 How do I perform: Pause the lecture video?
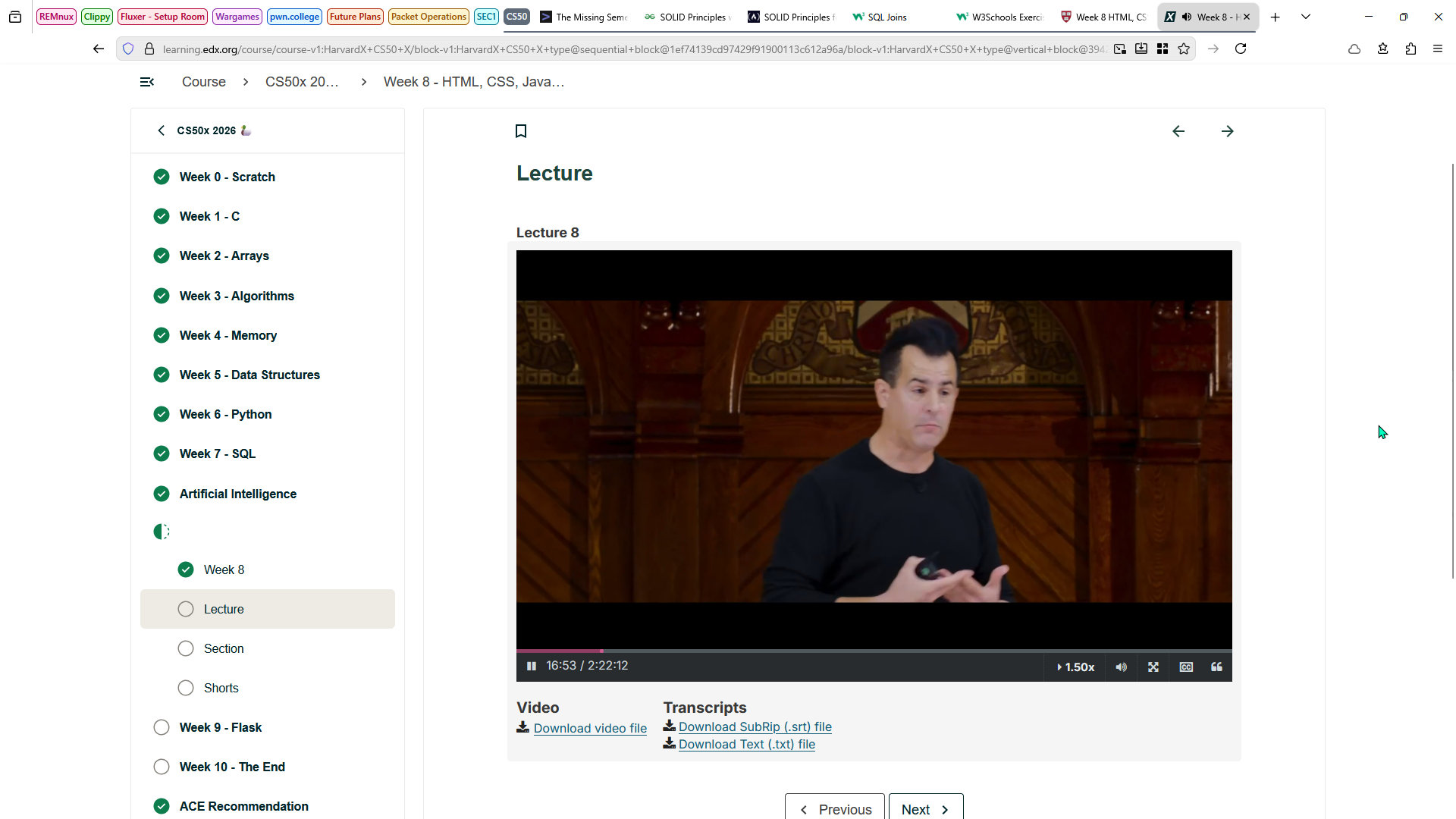532,667
